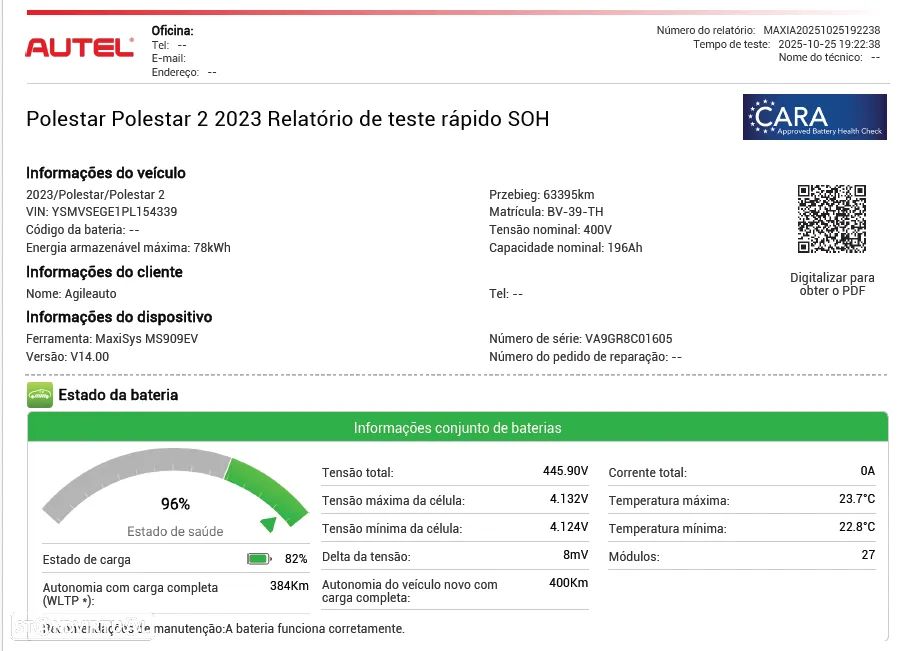Click Versão: V14.00
Image resolution: width=910 pixels, height=651 pixels.
67,357
